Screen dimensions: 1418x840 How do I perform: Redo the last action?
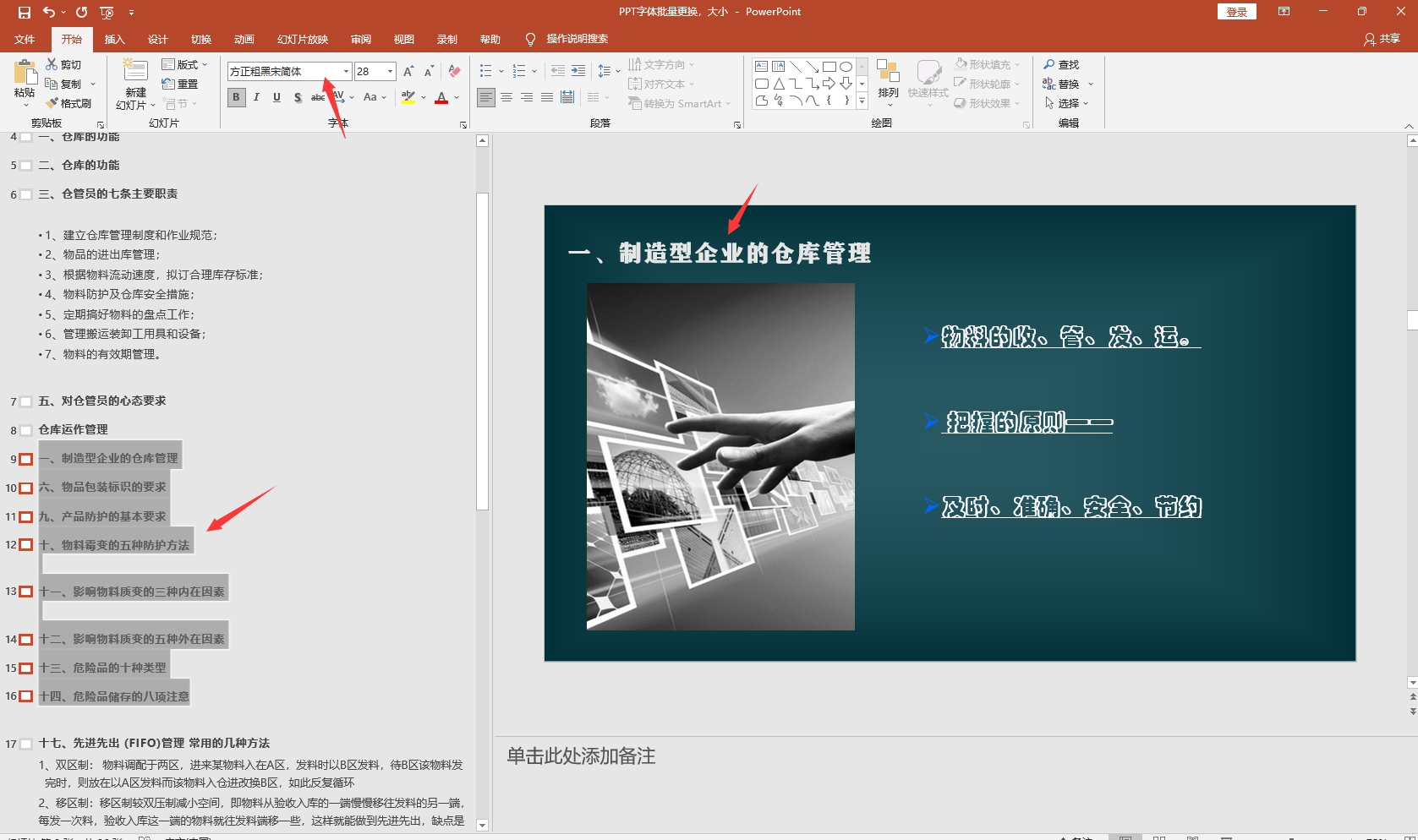click(x=81, y=12)
